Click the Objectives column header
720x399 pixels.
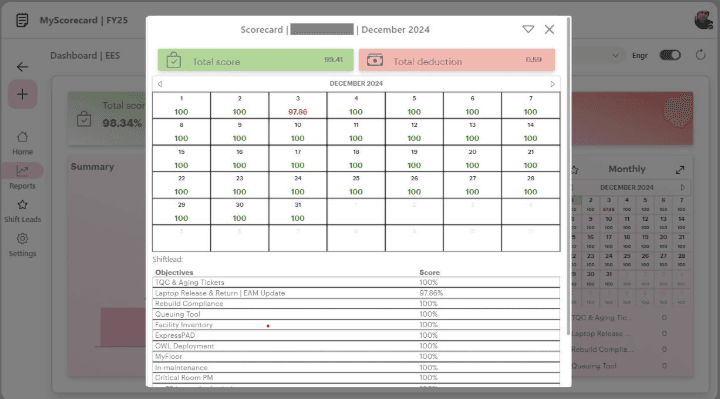pyautogui.click(x=174, y=272)
